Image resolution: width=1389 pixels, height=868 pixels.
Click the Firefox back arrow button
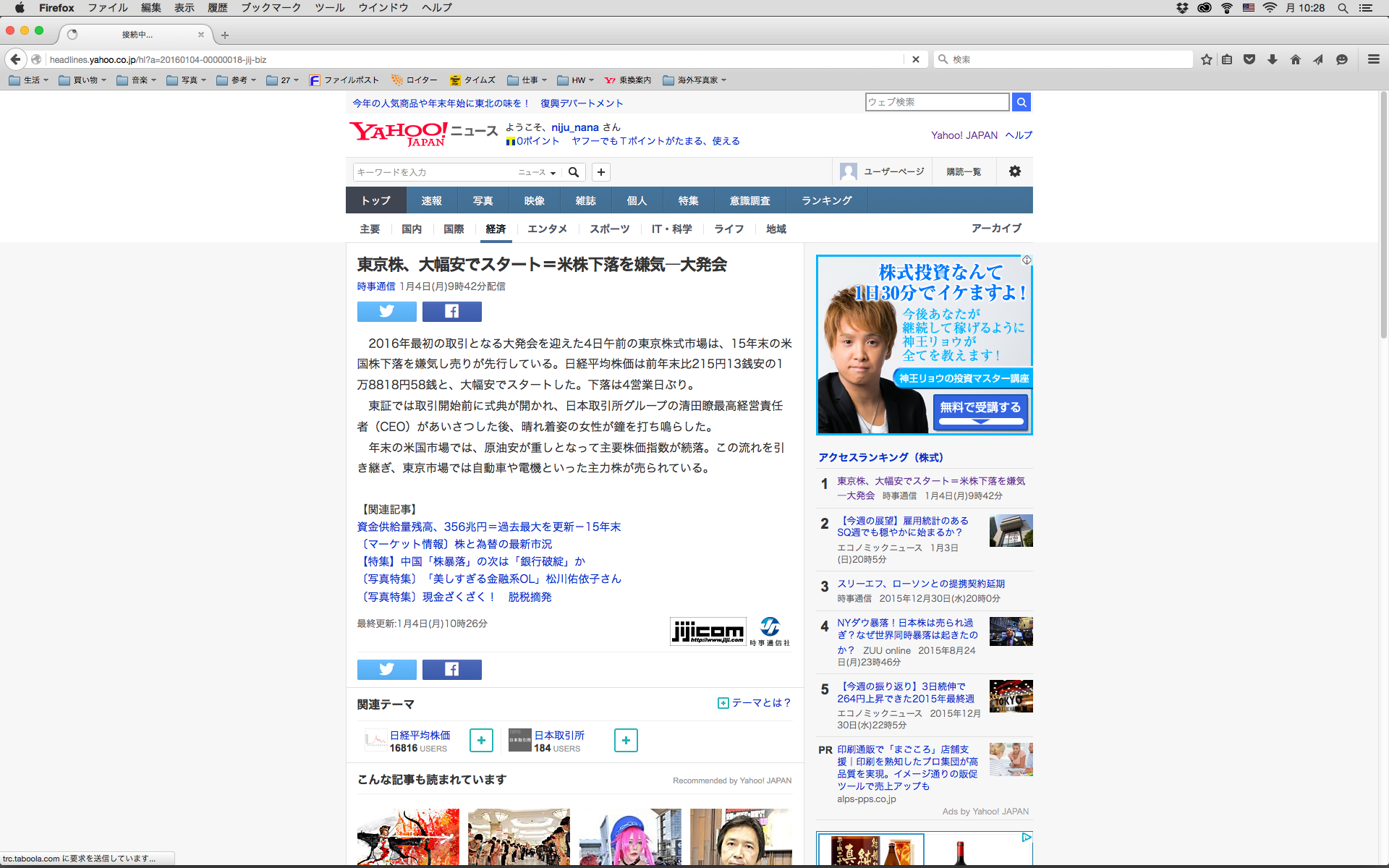[15, 59]
